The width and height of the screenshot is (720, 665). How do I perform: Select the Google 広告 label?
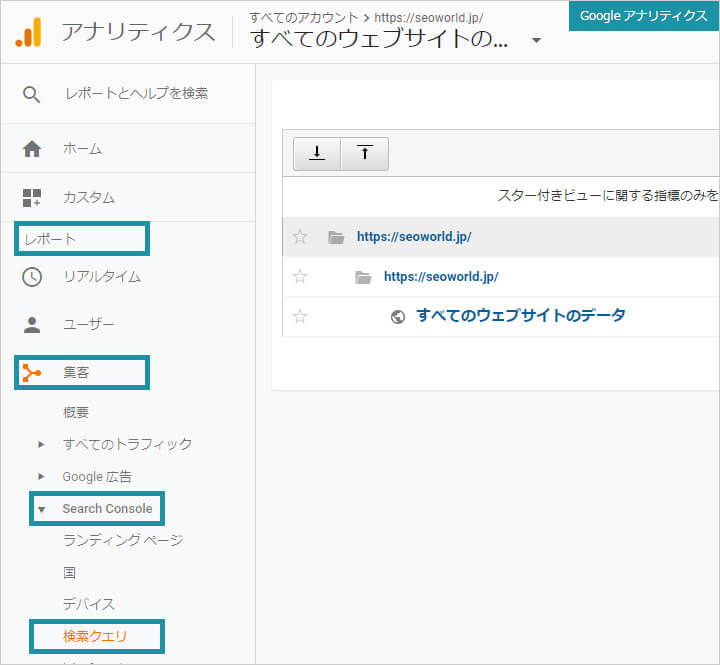point(97,477)
